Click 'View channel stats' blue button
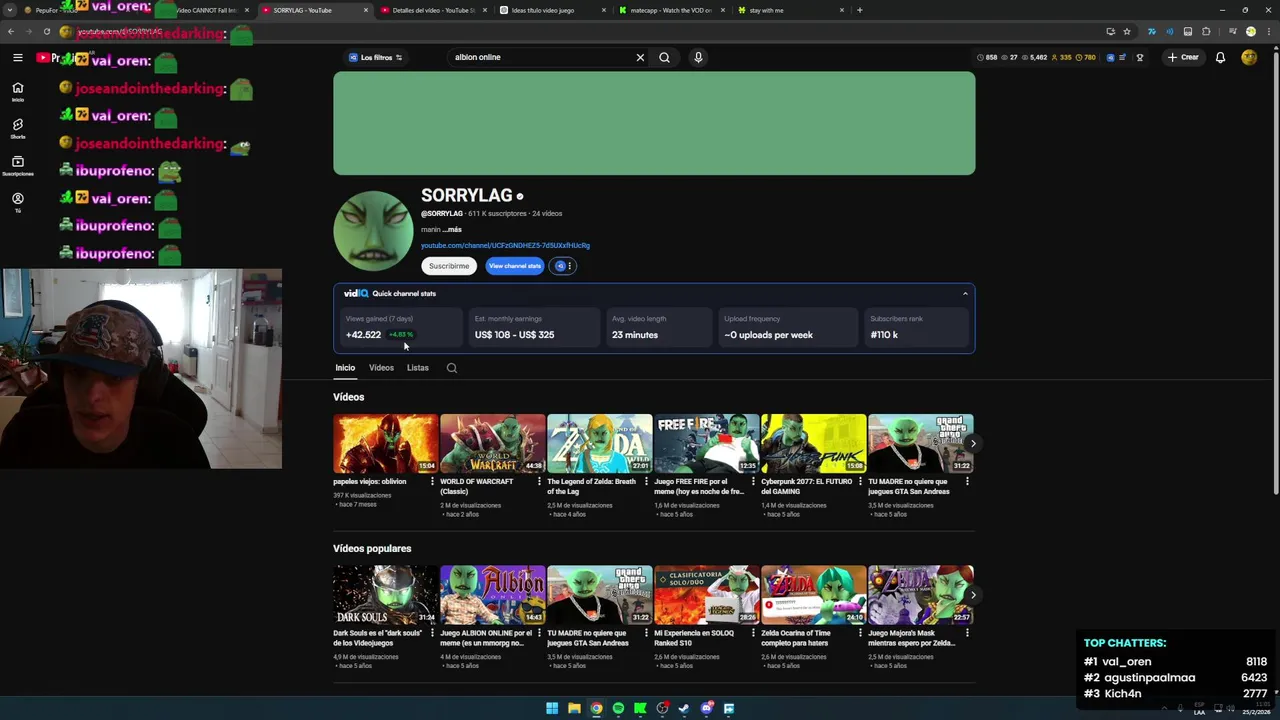This screenshot has width=1280, height=720. click(514, 266)
